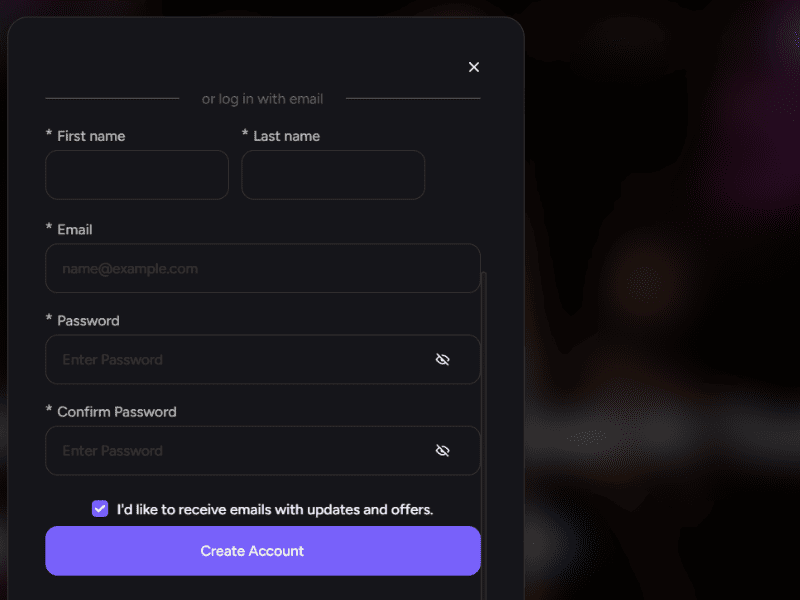This screenshot has height=600, width=800.
Task: Click the "First name" field label
Action: 91,136
